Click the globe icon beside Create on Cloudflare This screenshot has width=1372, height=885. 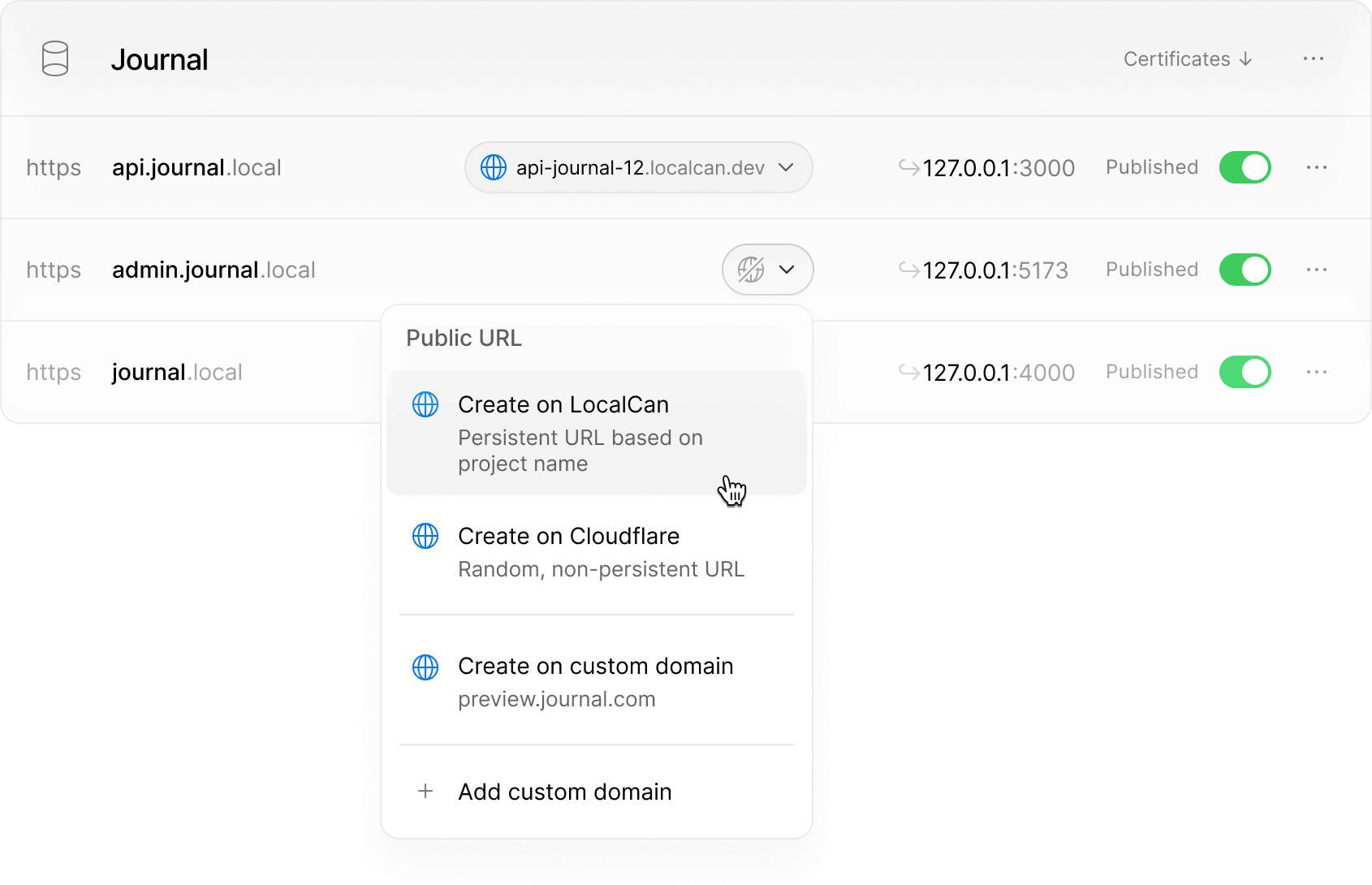425,536
